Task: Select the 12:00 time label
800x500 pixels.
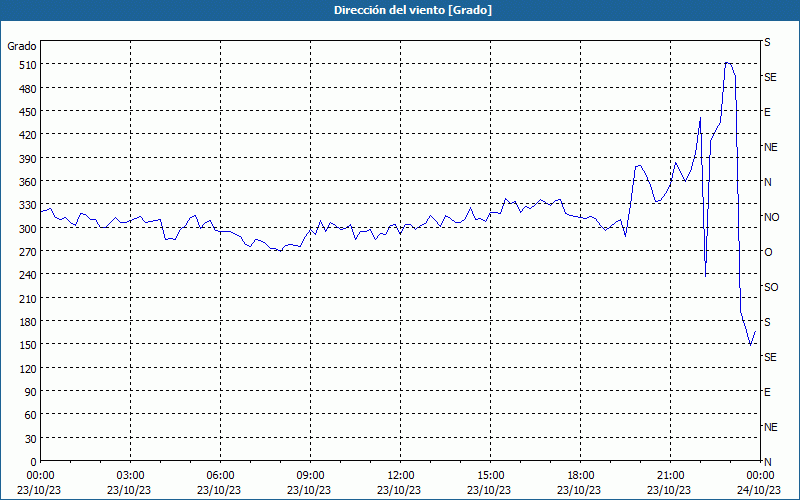Action: coord(401,476)
